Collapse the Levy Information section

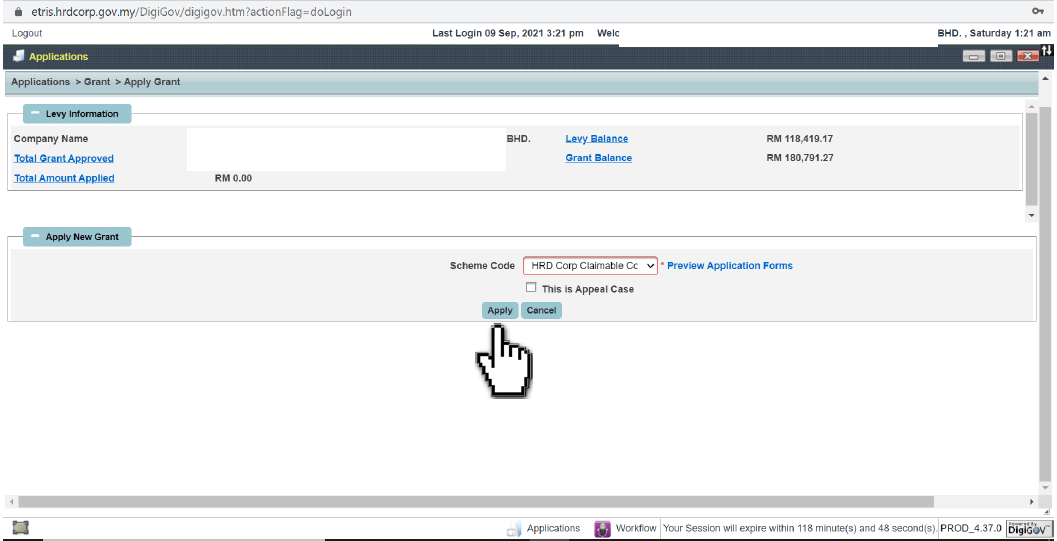coord(34,114)
